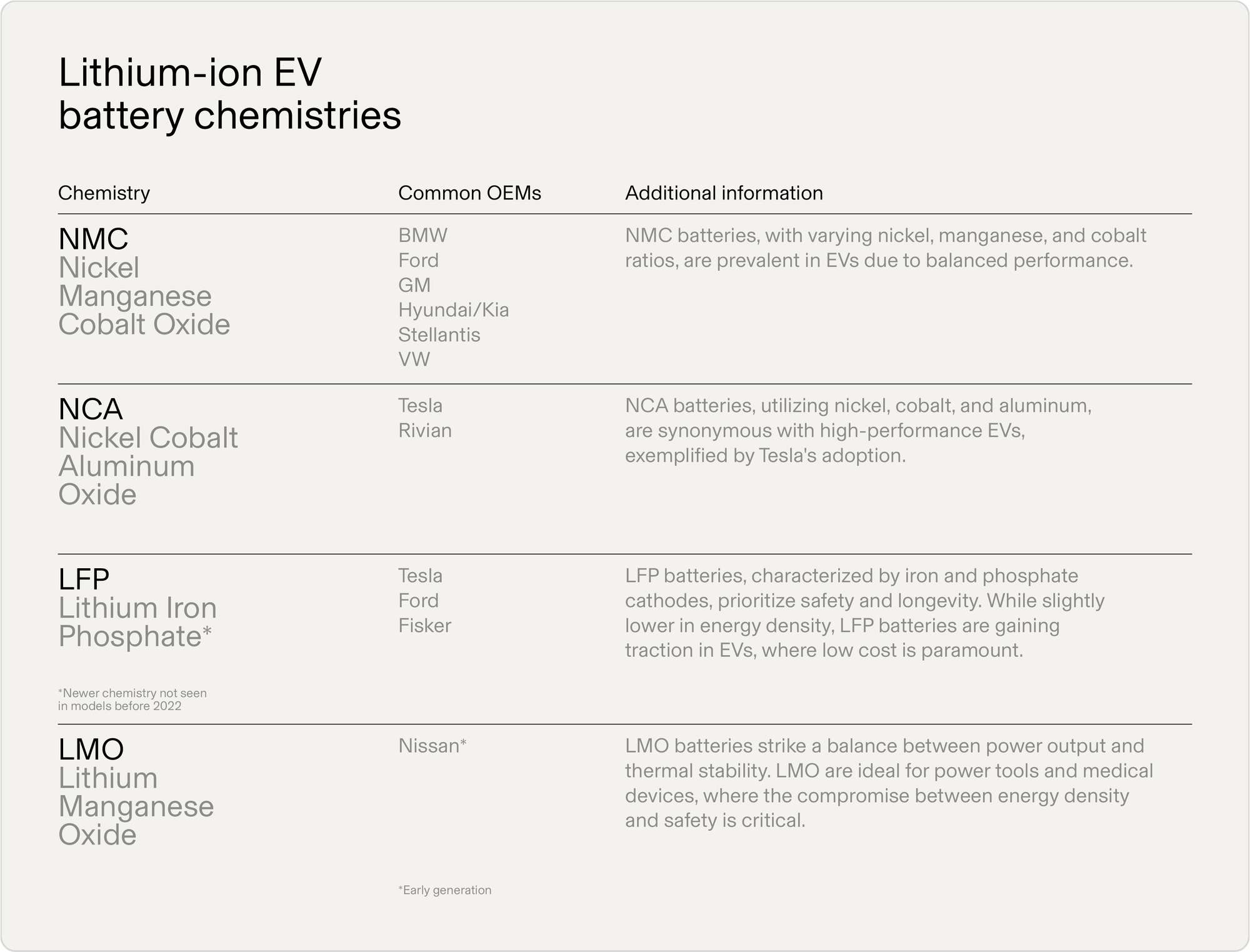Click GM in the OEM list
Viewport: 1250px width, 952px height.
(414, 285)
